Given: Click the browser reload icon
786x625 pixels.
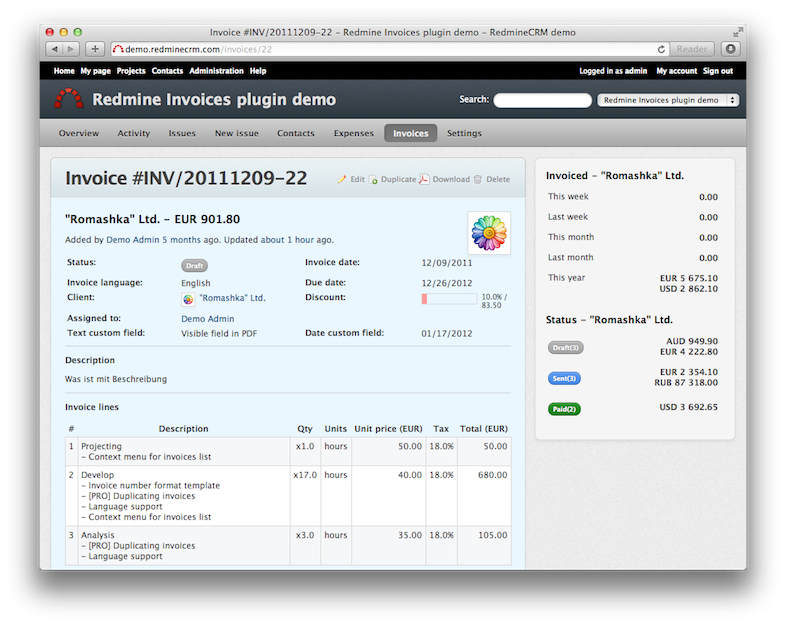Looking at the screenshot, I should (661, 48).
